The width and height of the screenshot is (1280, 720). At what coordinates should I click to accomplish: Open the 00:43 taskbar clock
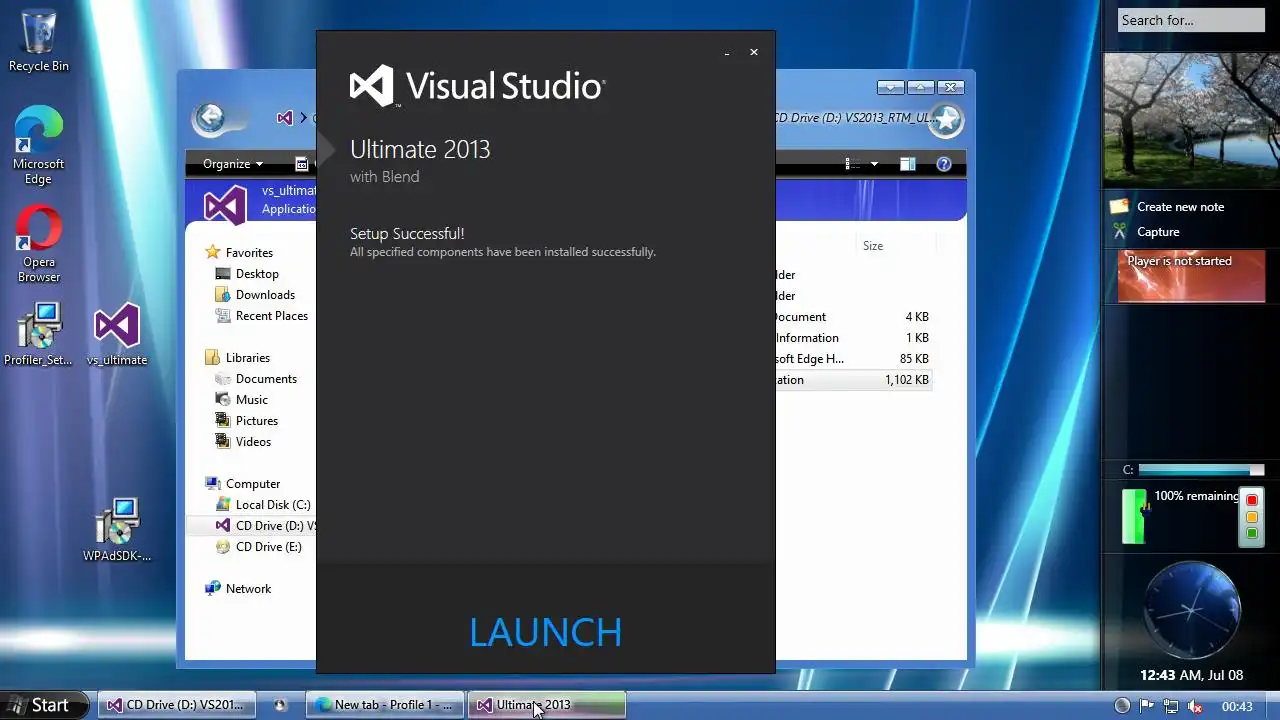tap(1237, 706)
